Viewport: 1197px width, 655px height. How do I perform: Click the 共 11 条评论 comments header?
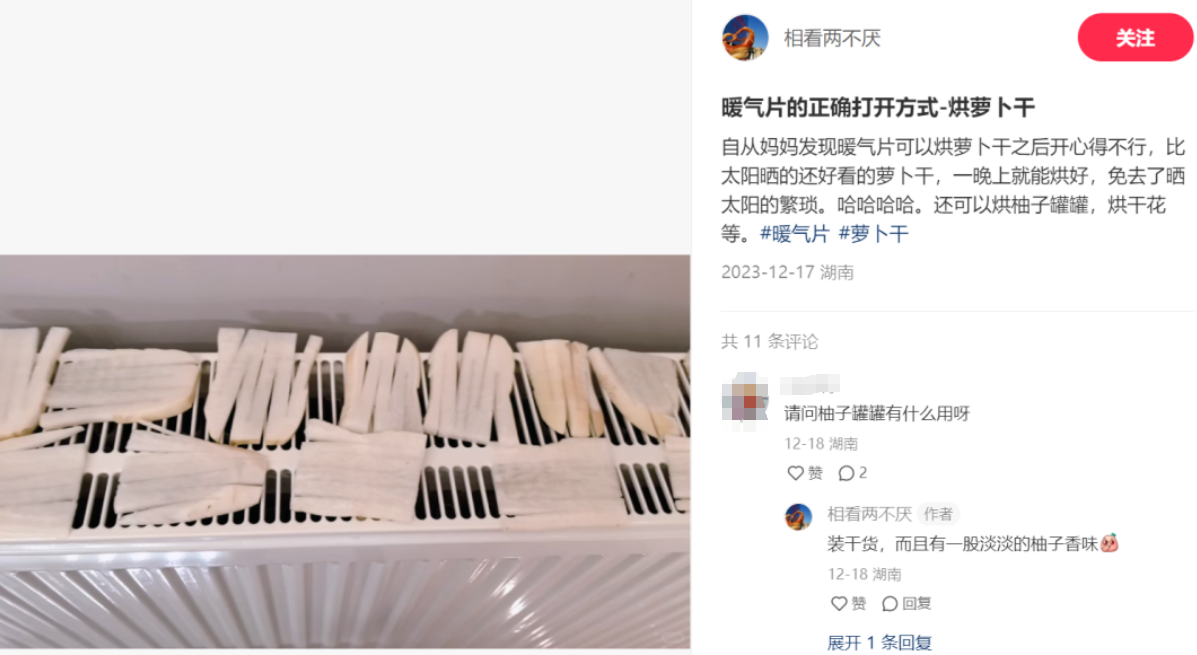[770, 342]
